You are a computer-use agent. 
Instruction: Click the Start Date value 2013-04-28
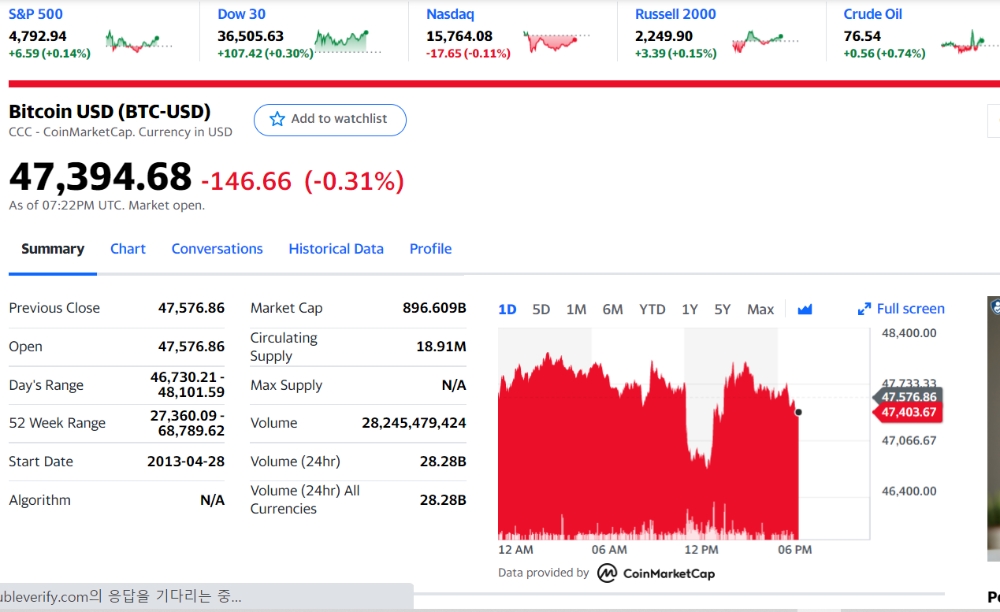point(186,462)
